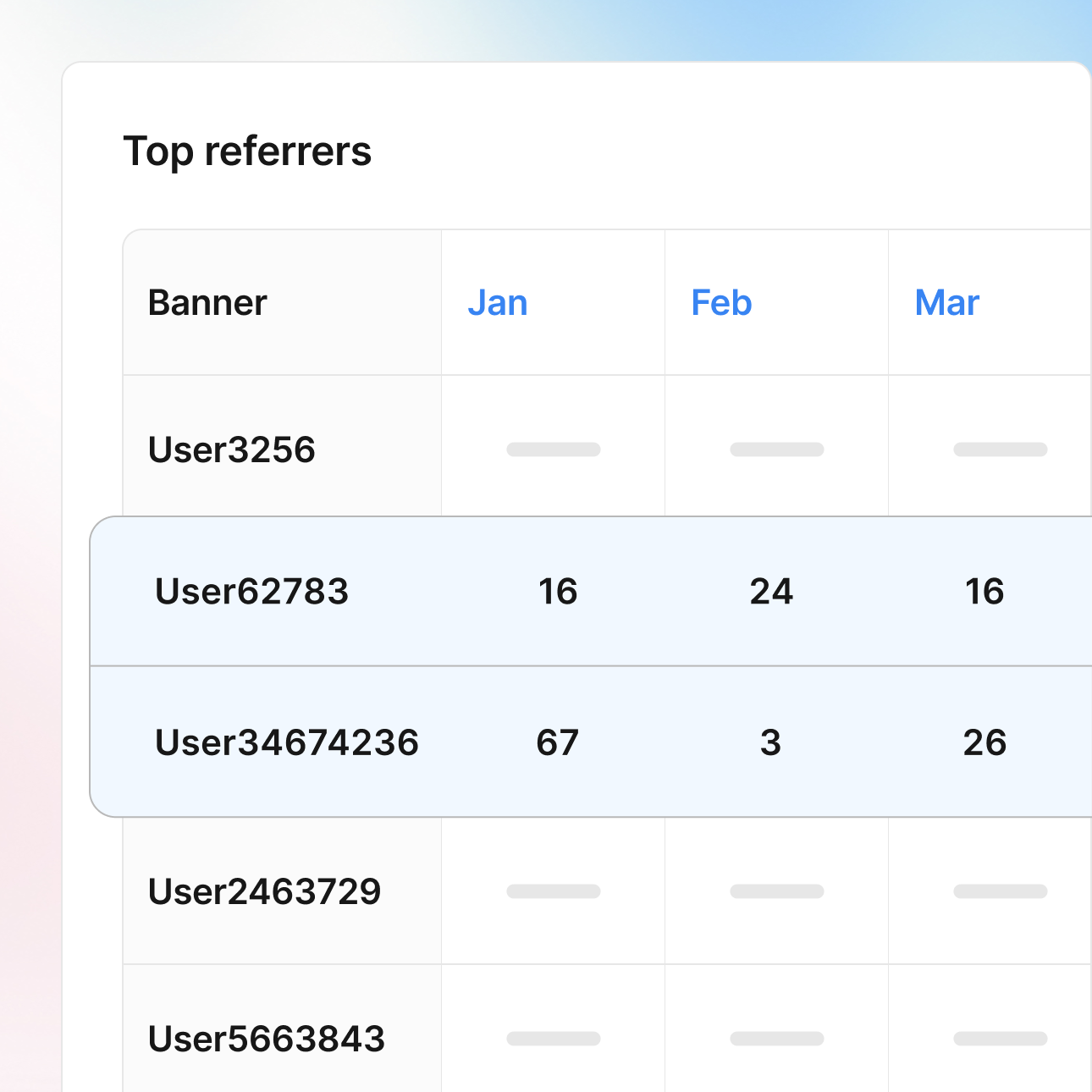Select User34674236's Feb value 3
The width and height of the screenshot is (1092, 1092).
click(770, 742)
